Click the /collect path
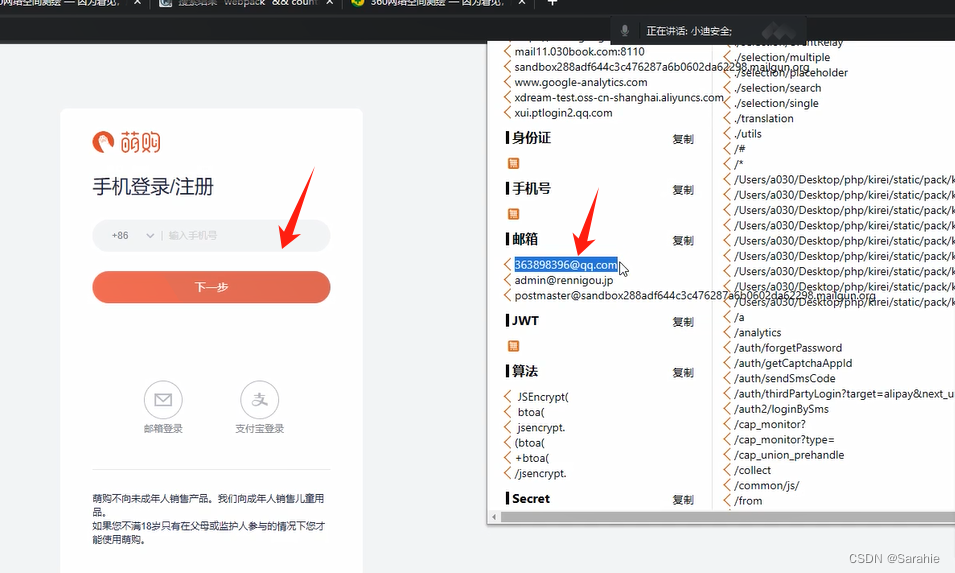This screenshot has width=955, height=573. click(752, 470)
